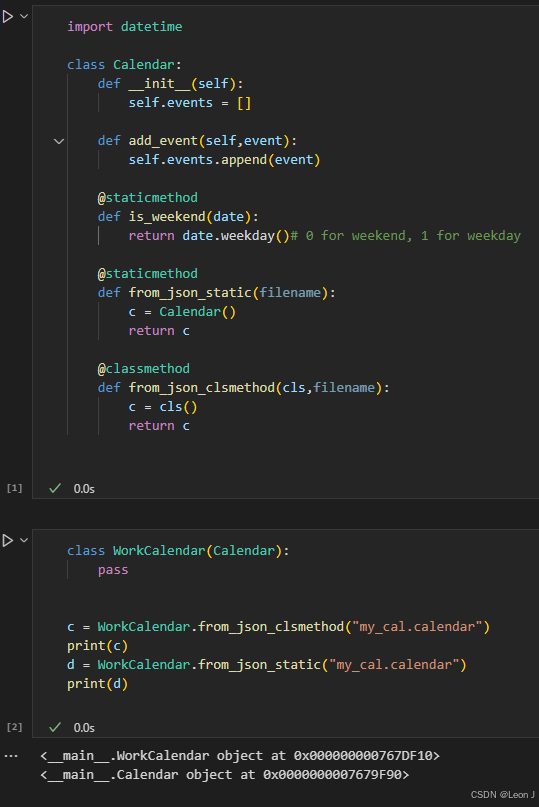Click 'self.events = []' line
Image resolution: width=539 pixels, height=807 pixels.
point(190,103)
